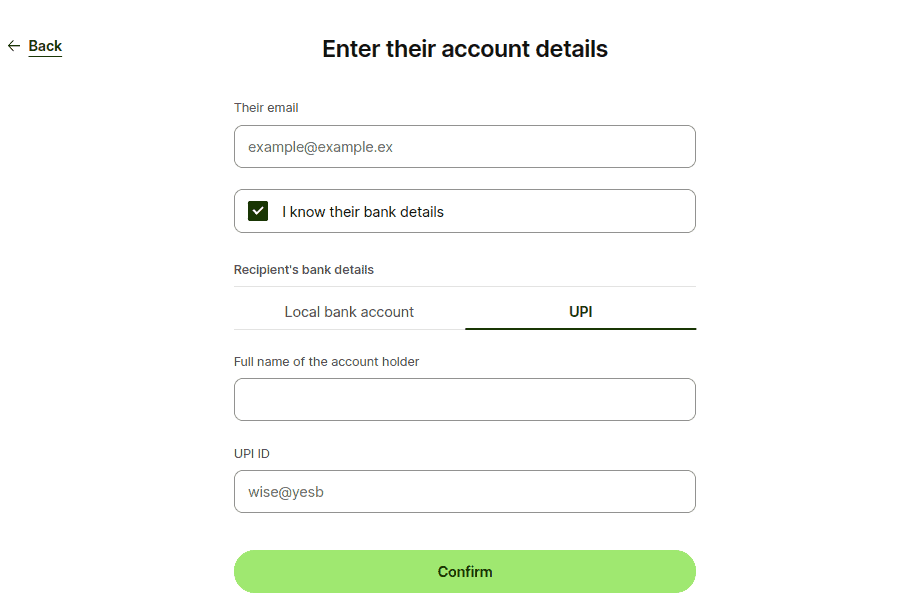Click the 'Their email' field label
This screenshot has height=611, width=916.
coord(266,108)
